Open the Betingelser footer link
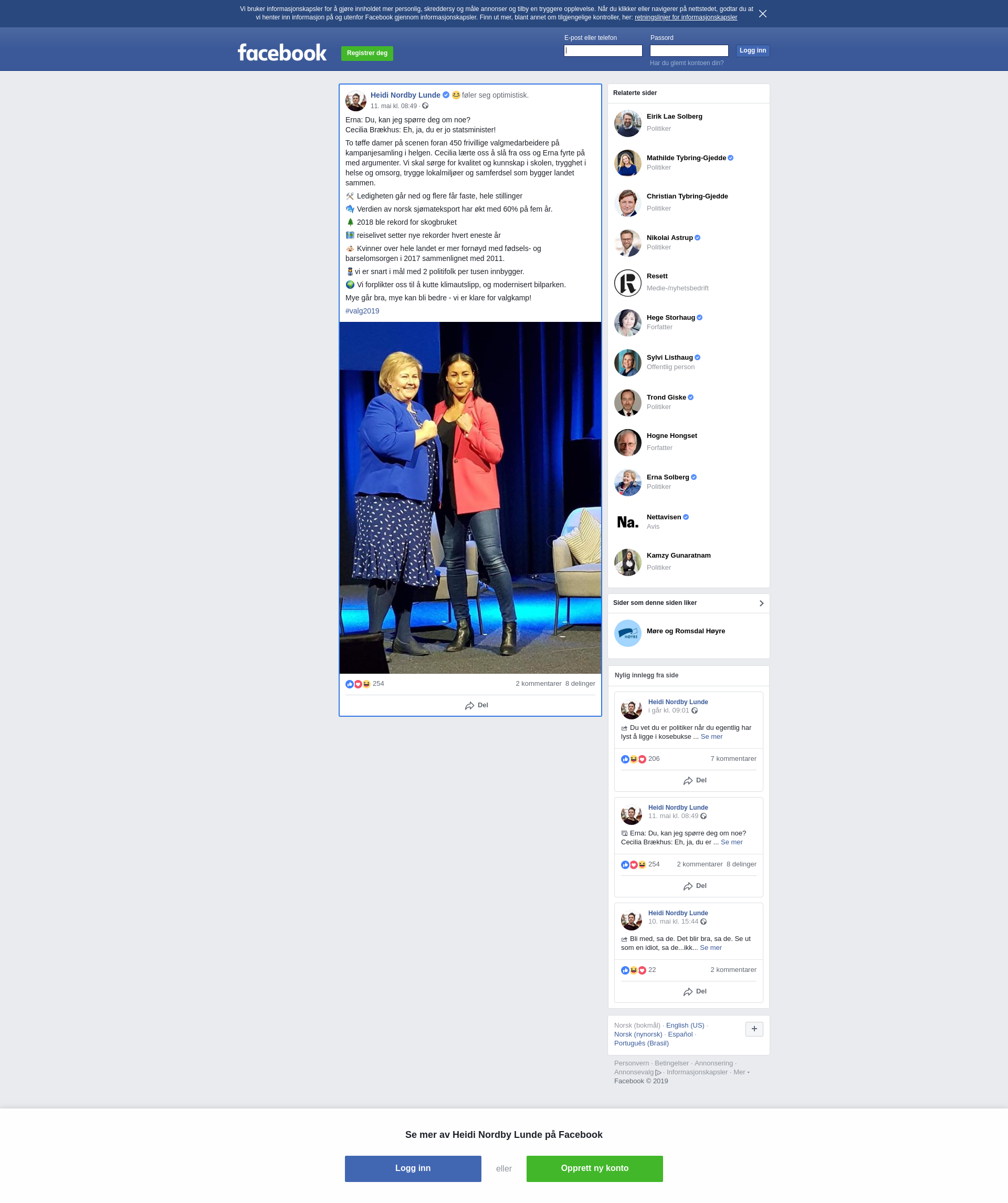Image resolution: width=1008 pixels, height=1203 pixels. pyautogui.click(x=672, y=1063)
